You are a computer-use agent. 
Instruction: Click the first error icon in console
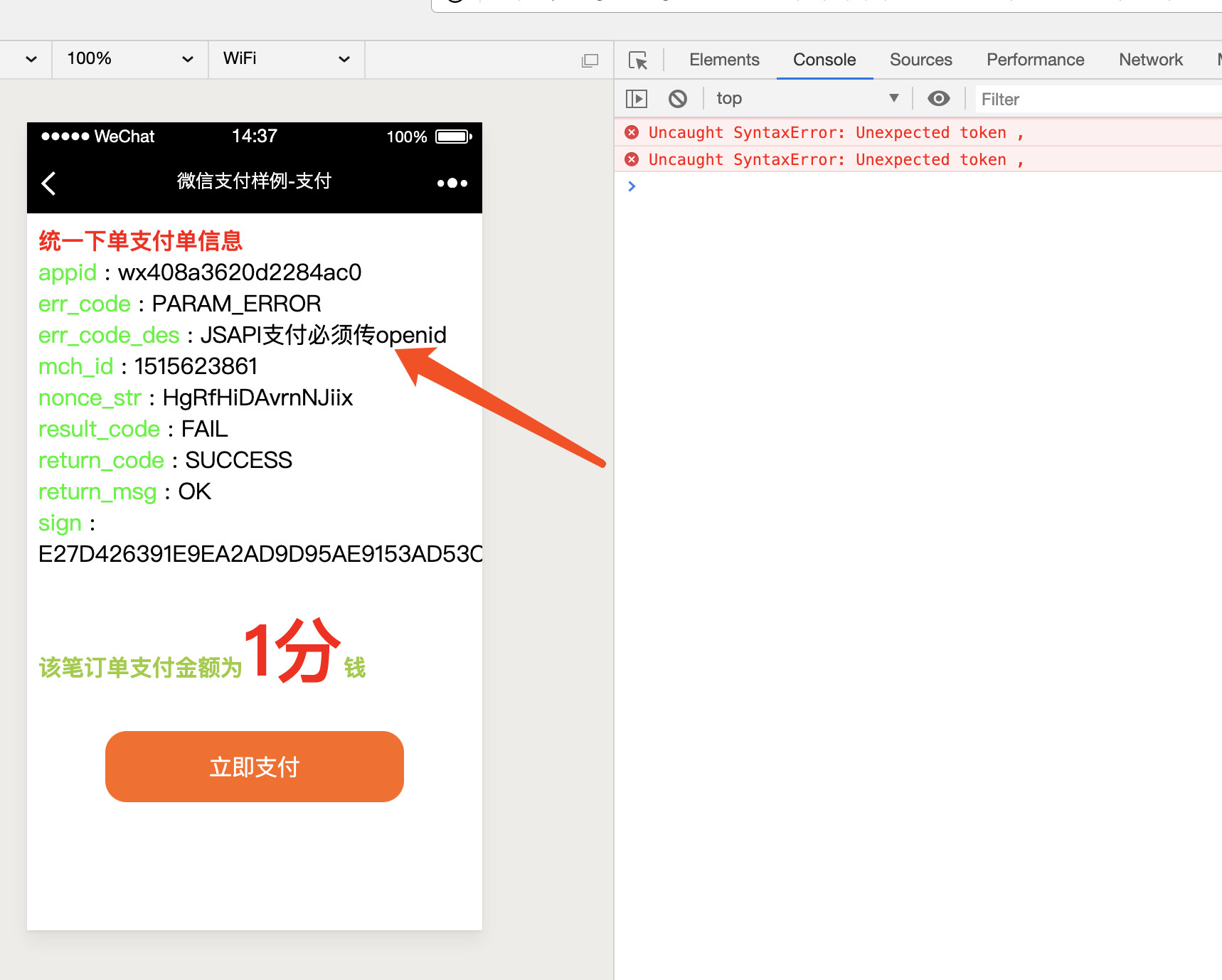click(632, 132)
